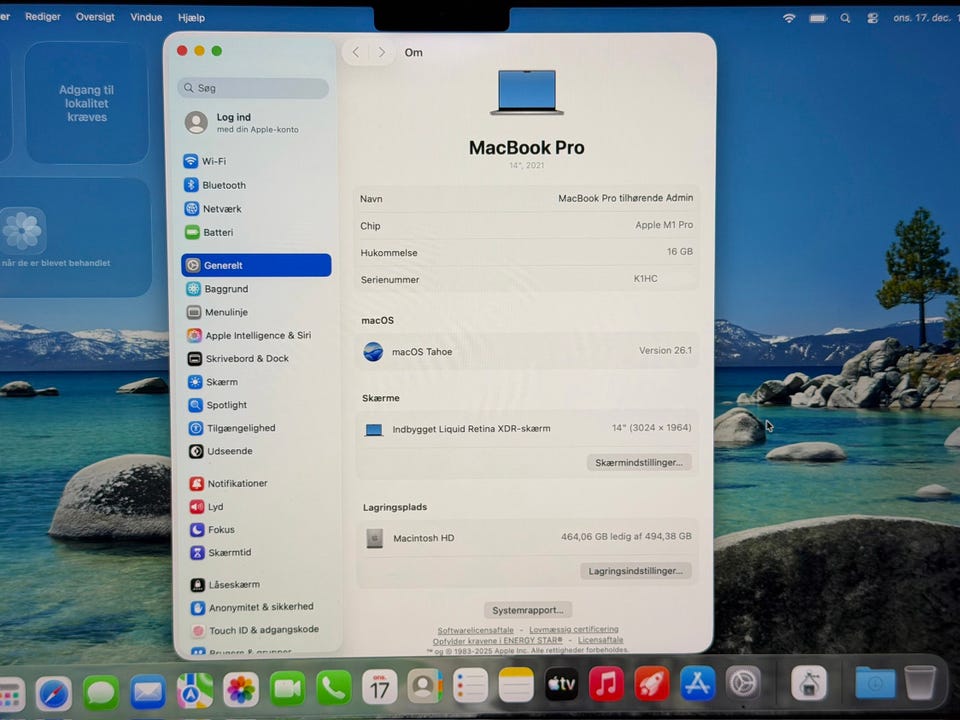Open Wi-Fi settings in sidebar

[213, 161]
